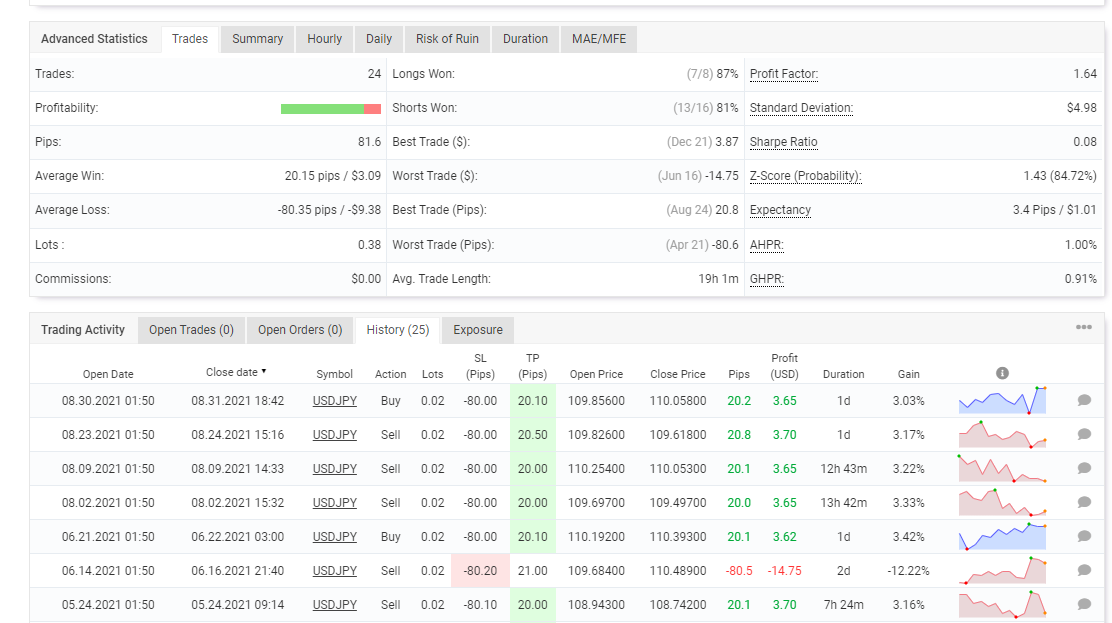Open comment bubble for 05.24.2021 trade

click(1084, 605)
